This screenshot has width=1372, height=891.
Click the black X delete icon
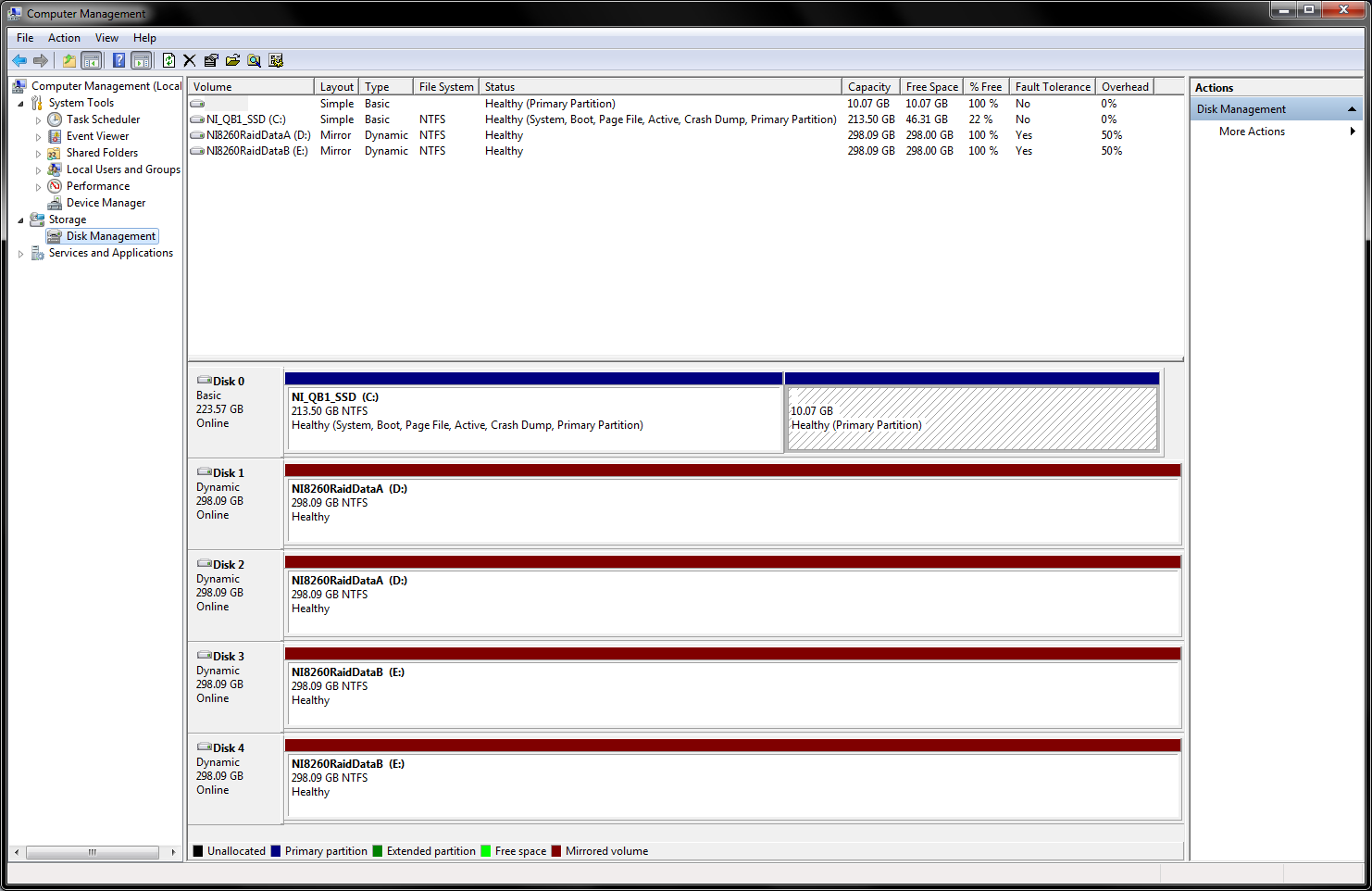[x=190, y=60]
